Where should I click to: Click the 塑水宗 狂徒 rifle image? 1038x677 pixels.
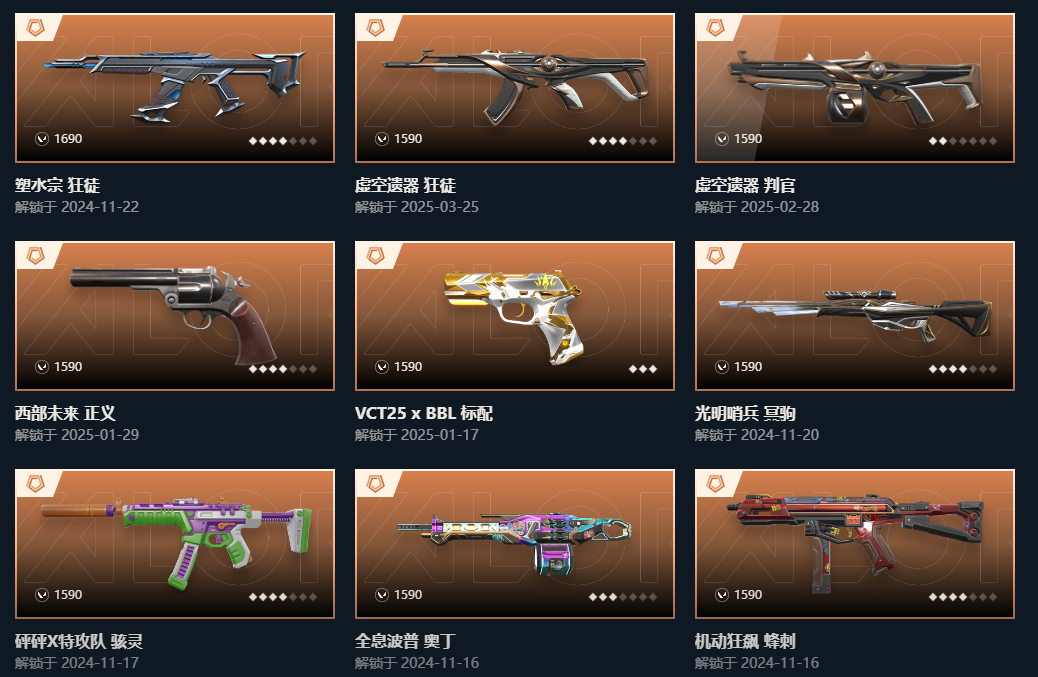175,86
